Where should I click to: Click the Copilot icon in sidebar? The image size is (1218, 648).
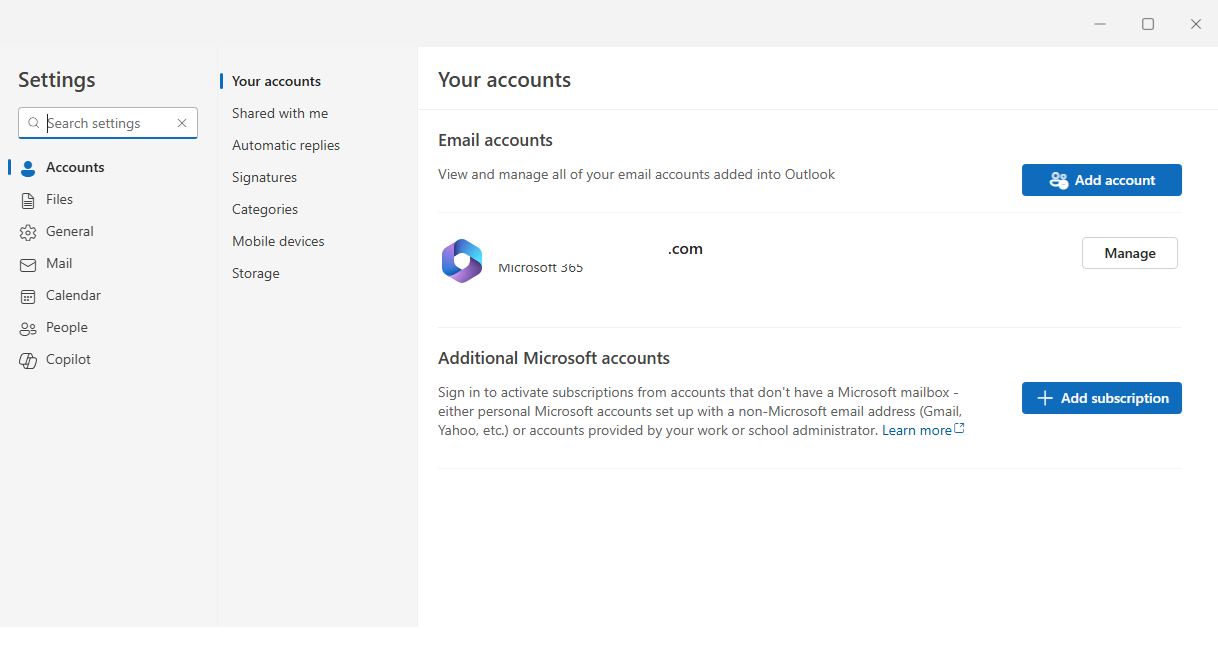coord(28,360)
